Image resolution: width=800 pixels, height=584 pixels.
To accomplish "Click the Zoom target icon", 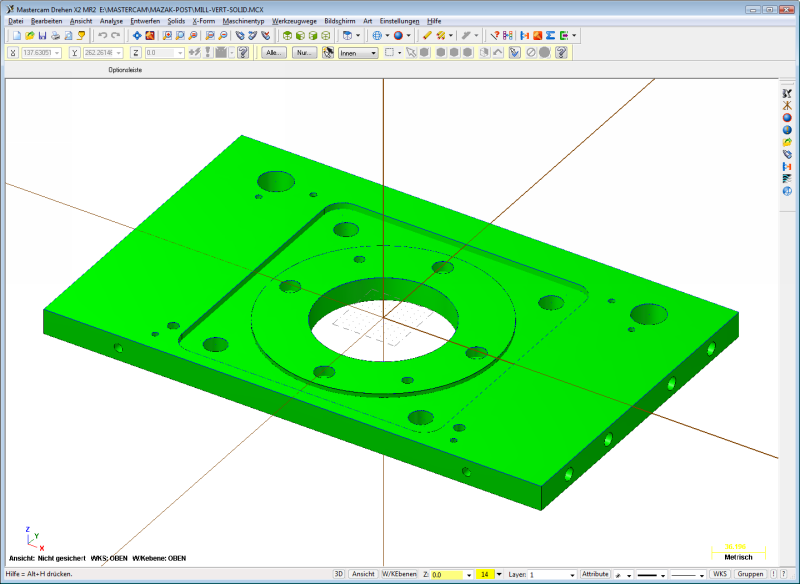I will (x=180, y=36).
